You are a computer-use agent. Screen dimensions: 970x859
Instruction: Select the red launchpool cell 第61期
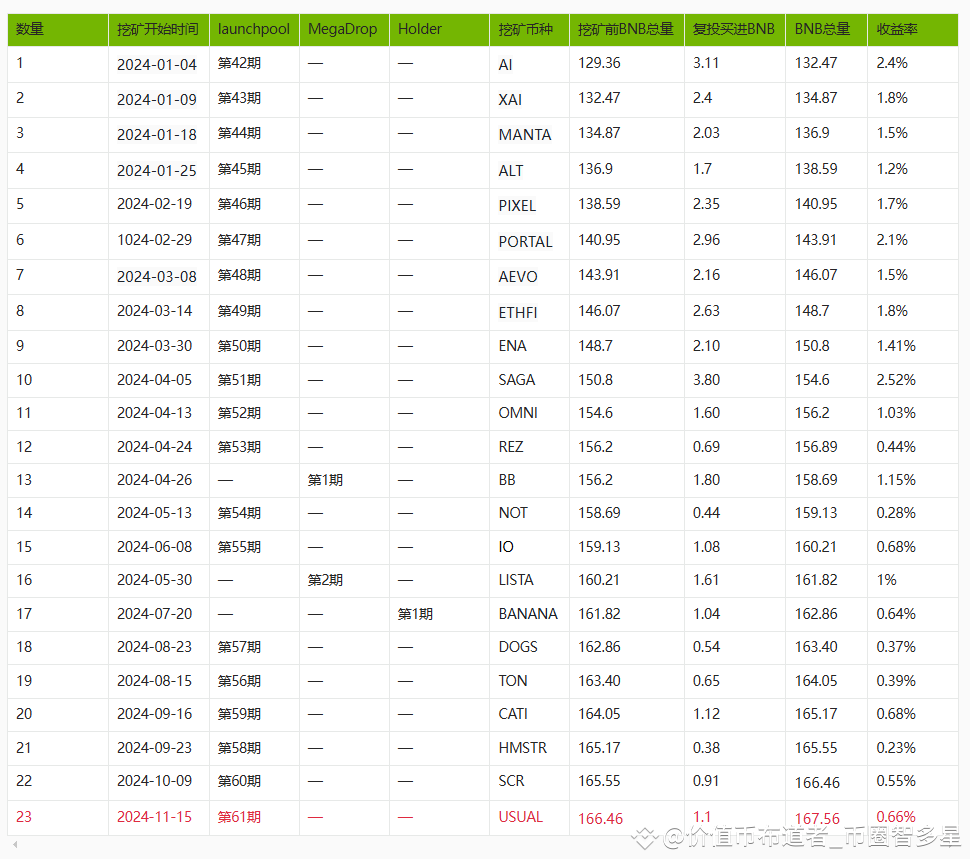coord(239,817)
